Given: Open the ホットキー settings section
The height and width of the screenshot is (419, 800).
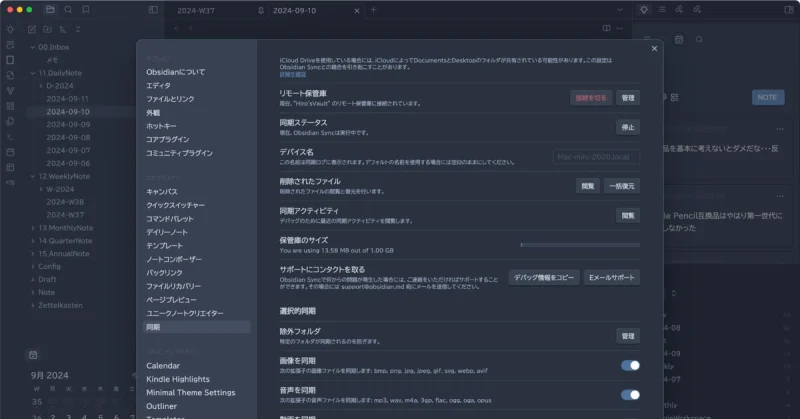Looking at the screenshot, I should [x=161, y=126].
